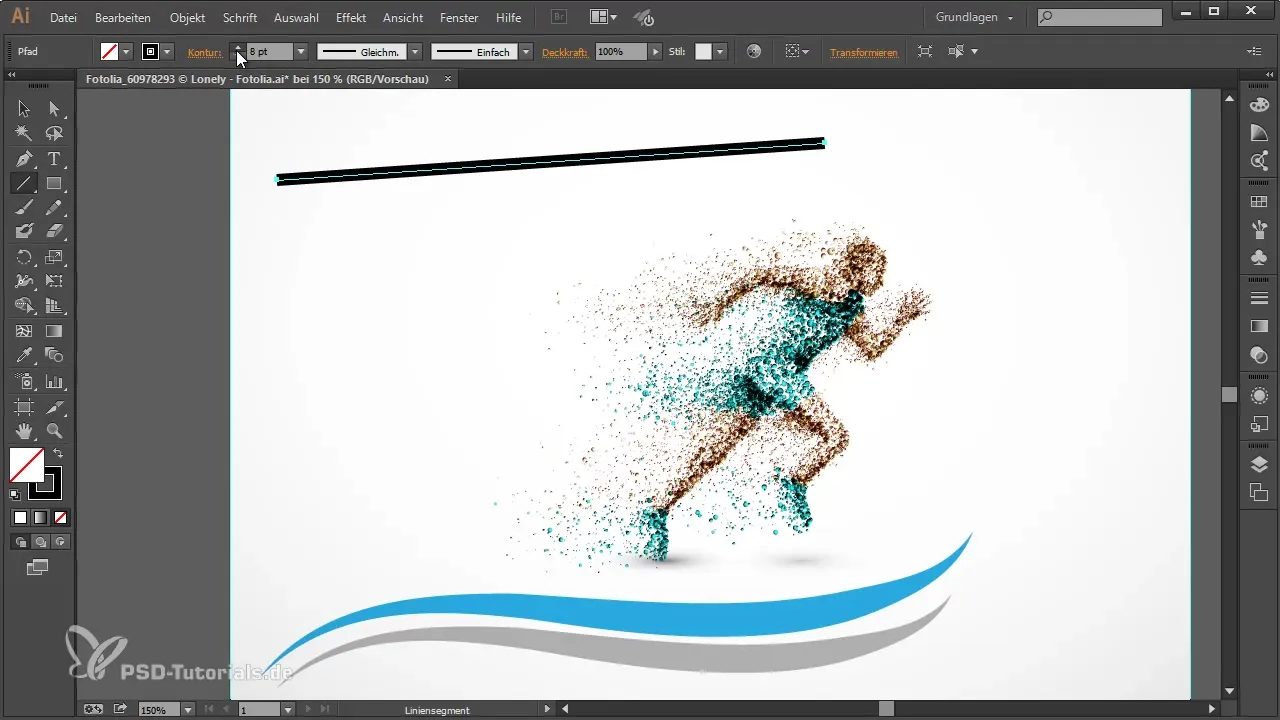Open stroke weight 8 pt dropdown
The height and width of the screenshot is (720, 1280).
pos(301,51)
